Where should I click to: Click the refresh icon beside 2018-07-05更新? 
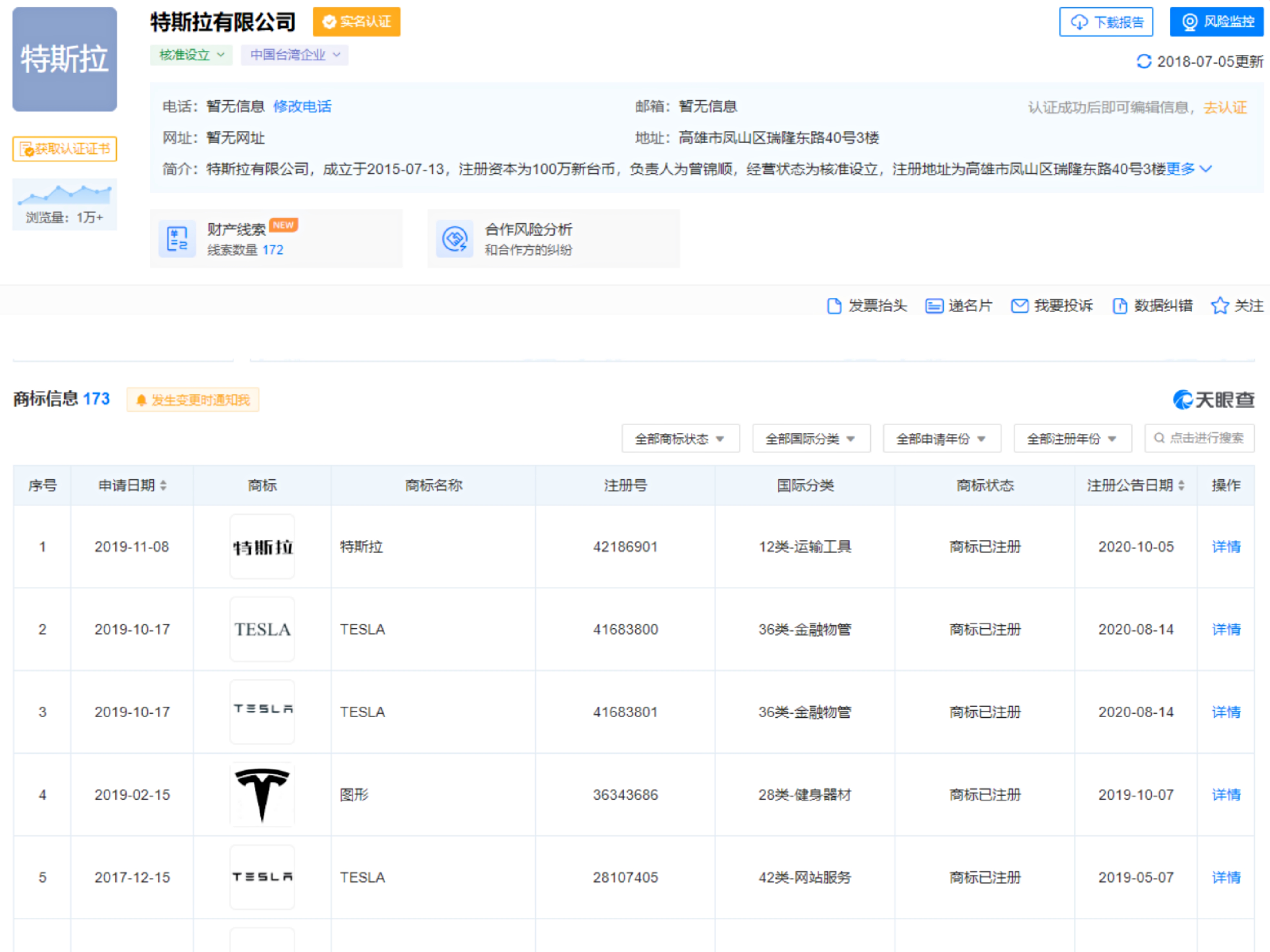click(x=1144, y=61)
